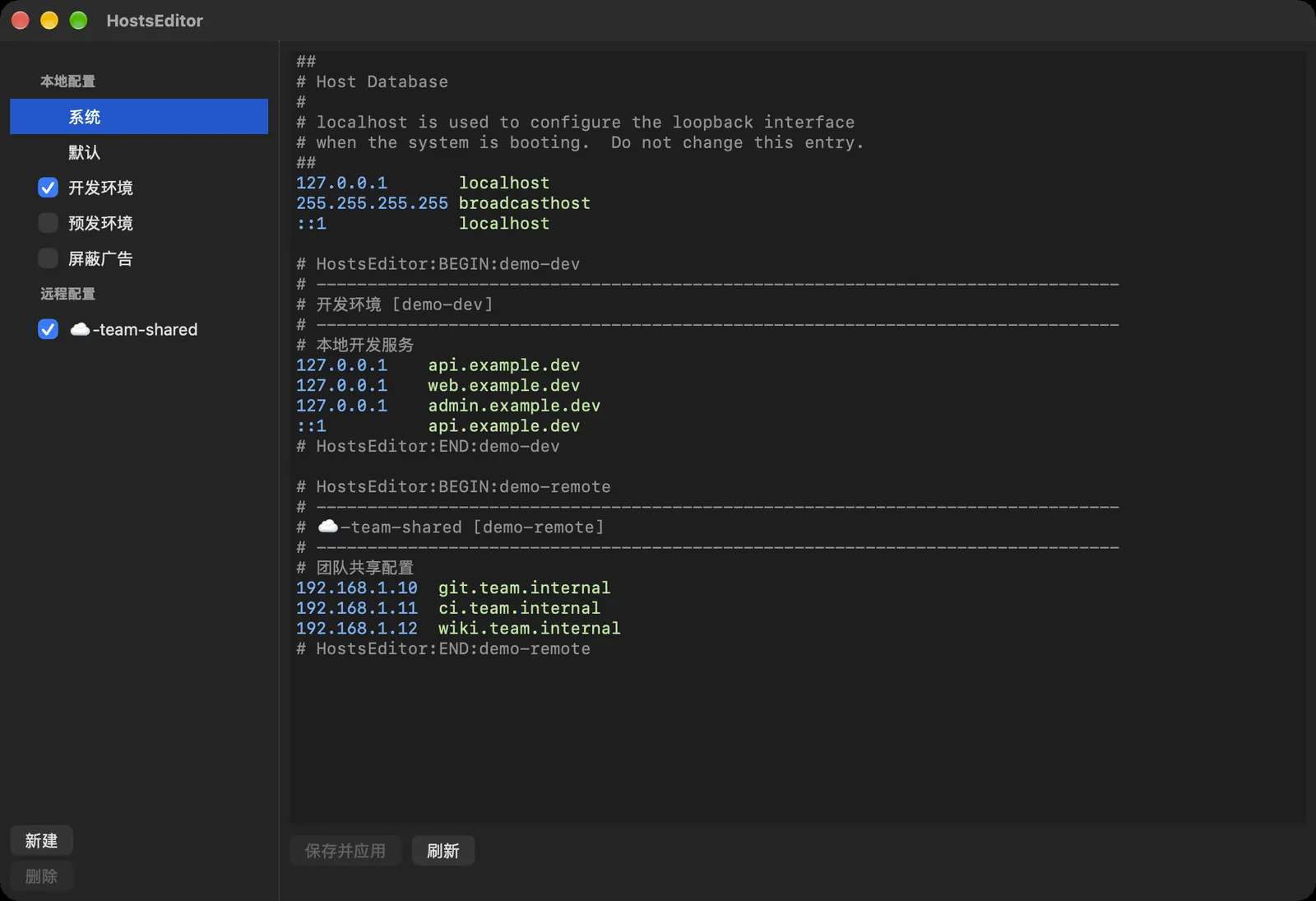
Task: Open the 预发环境 profile label
Action: 100,223
